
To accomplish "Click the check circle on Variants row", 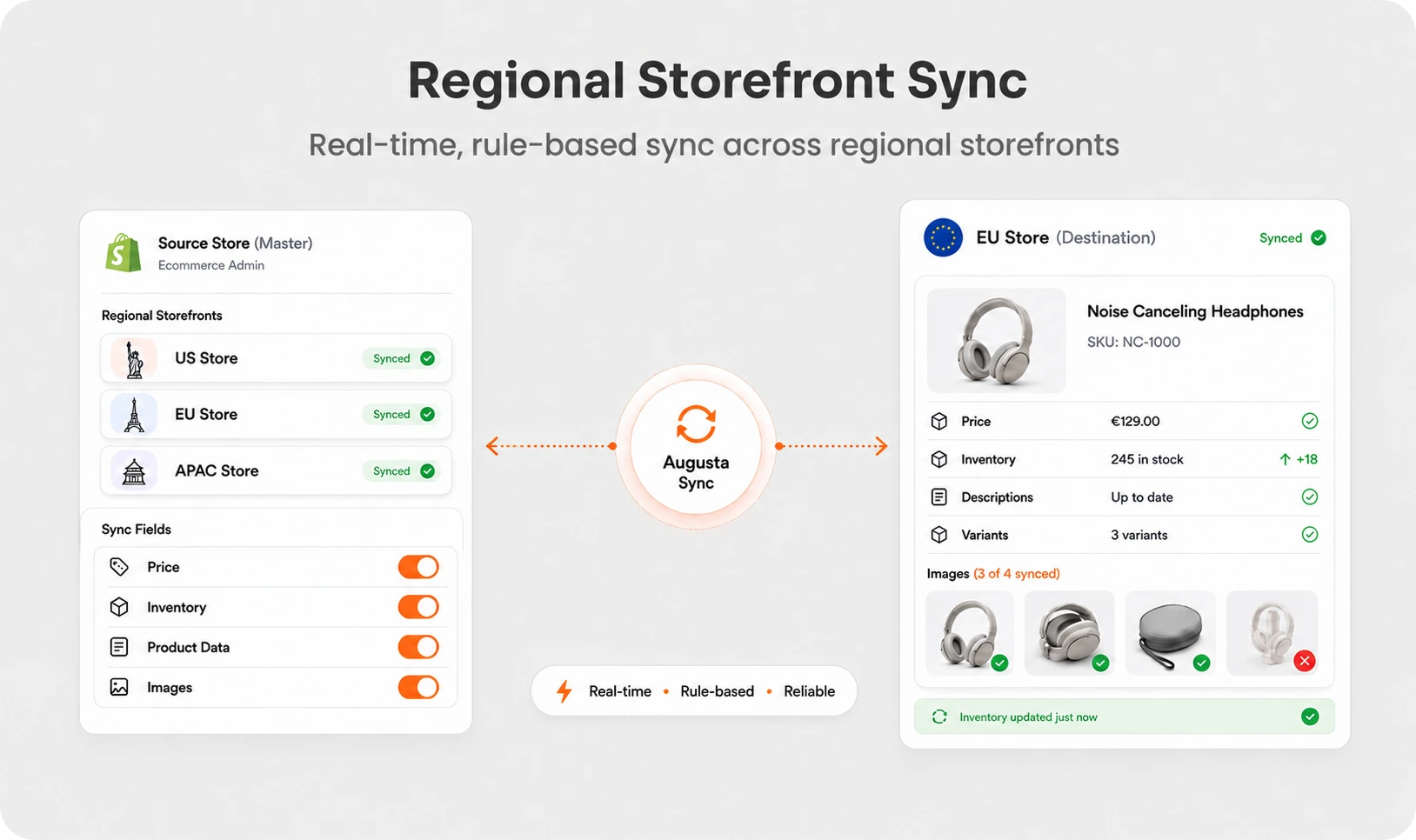I will point(1310,535).
